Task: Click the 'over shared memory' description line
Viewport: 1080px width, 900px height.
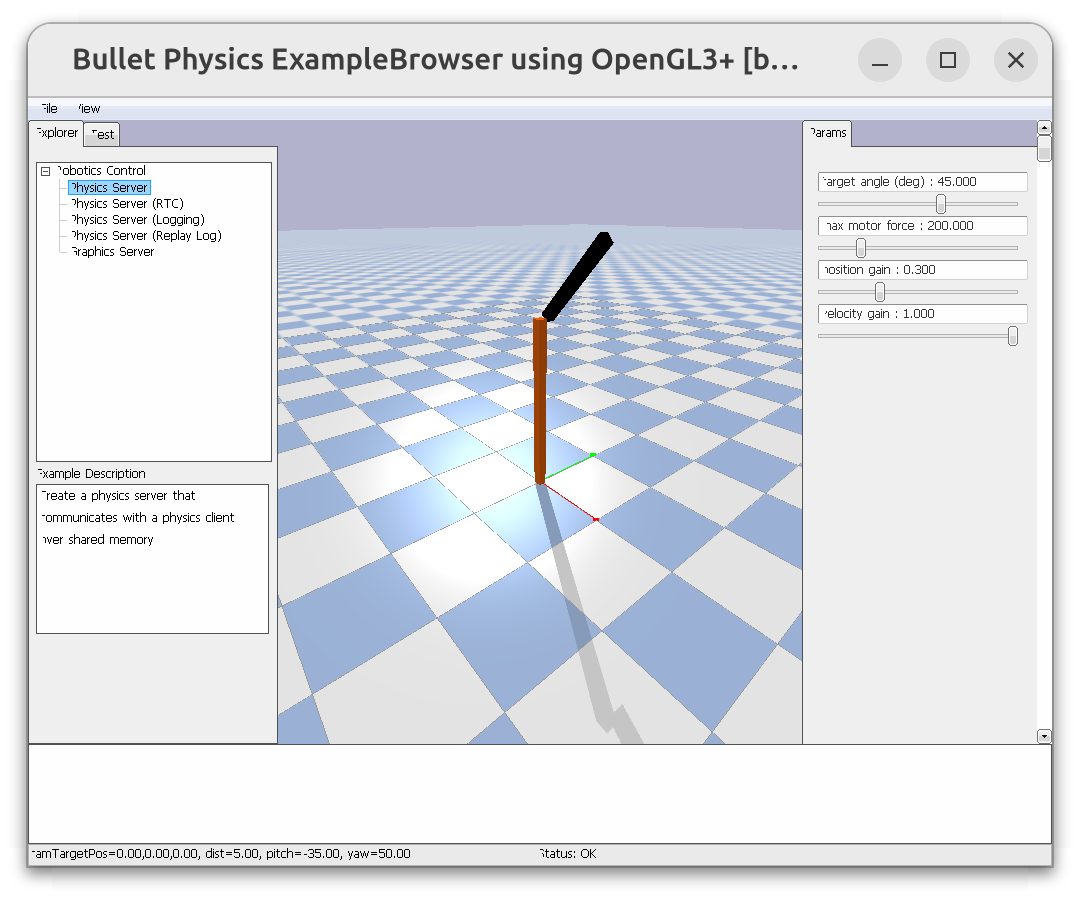Action: tap(97, 540)
